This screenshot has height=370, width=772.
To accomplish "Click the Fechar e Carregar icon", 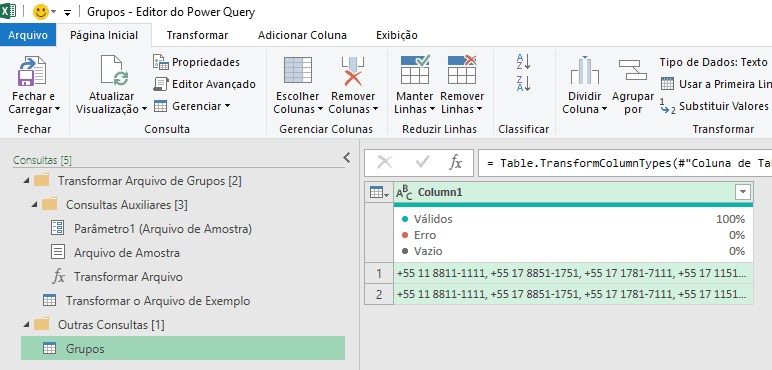I will 32,71.
